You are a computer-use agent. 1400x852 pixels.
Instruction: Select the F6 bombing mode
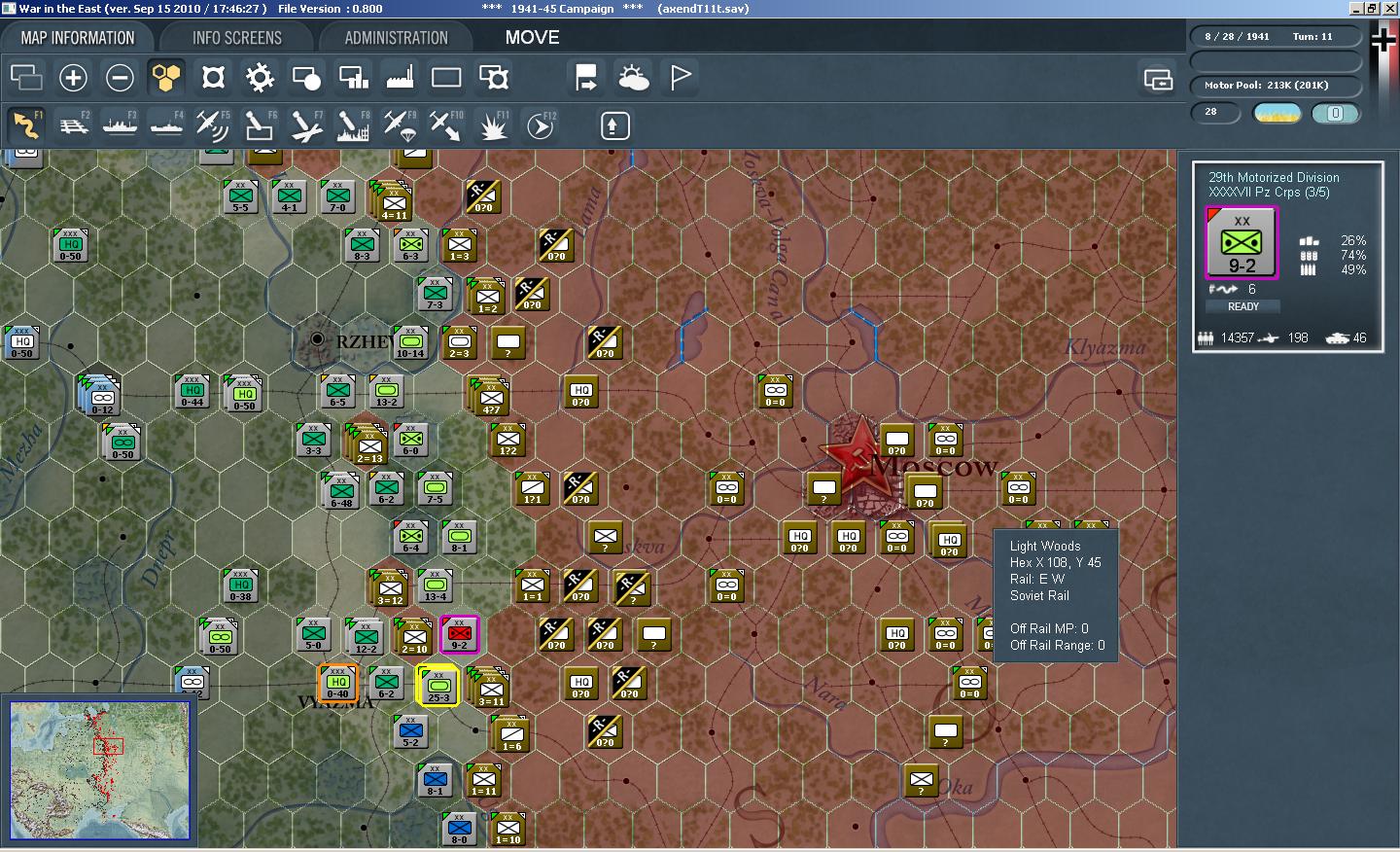tap(260, 125)
